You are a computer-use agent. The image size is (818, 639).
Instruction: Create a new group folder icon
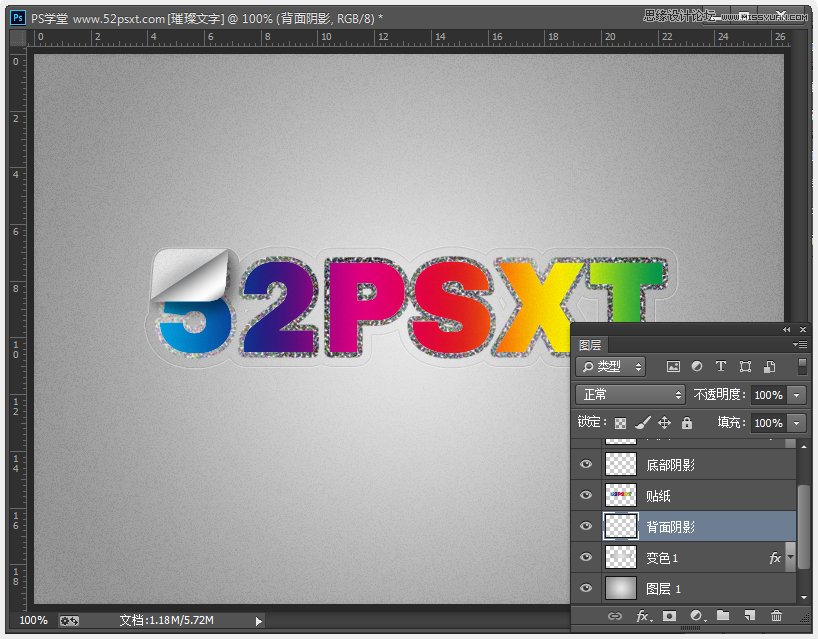coord(723,616)
